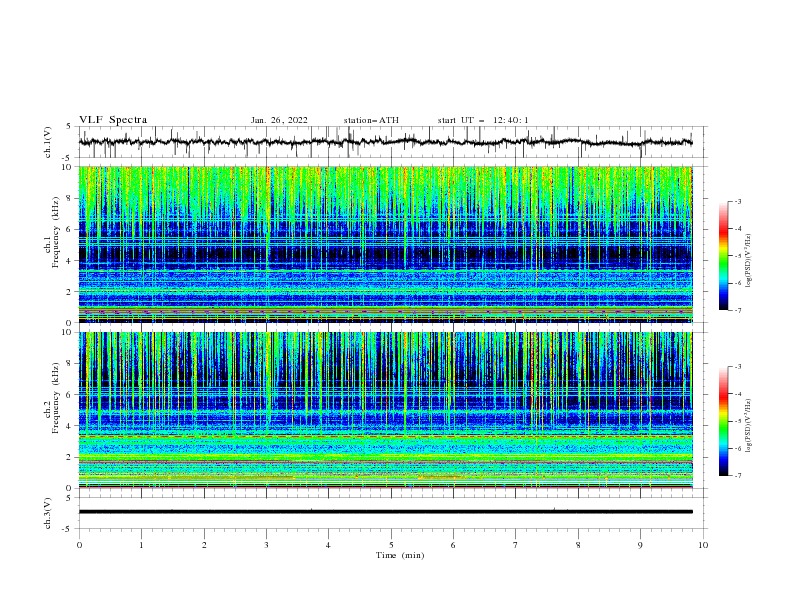This screenshot has width=792, height=612.
Task: Click the ch.1 voltage waveform trace
Action: click(385, 142)
